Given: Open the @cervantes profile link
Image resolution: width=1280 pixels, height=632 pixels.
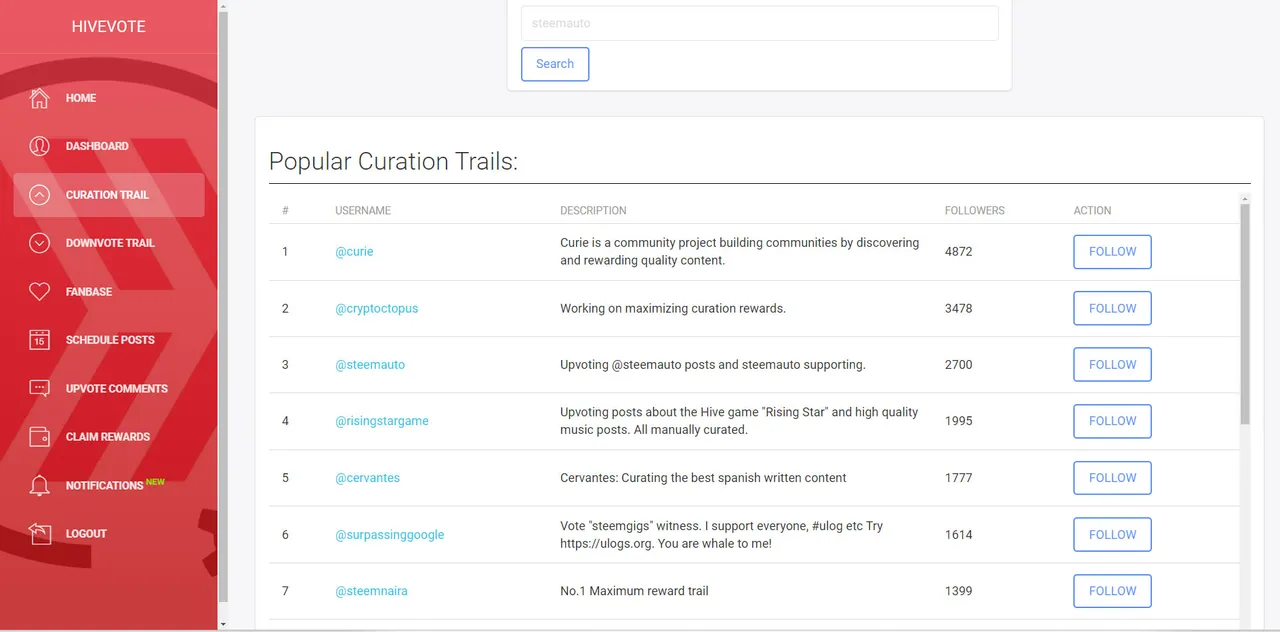Looking at the screenshot, I should (367, 478).
